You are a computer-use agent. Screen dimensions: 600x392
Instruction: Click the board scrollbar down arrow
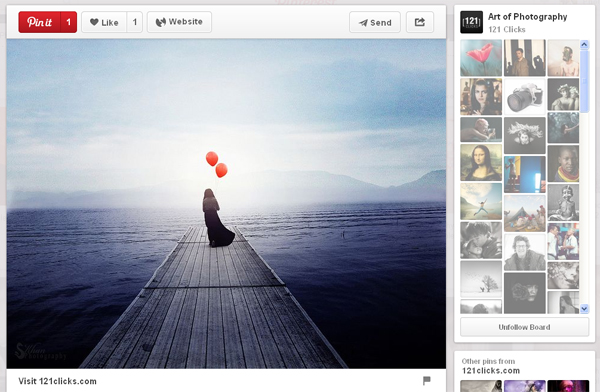[x=584, y=309]
